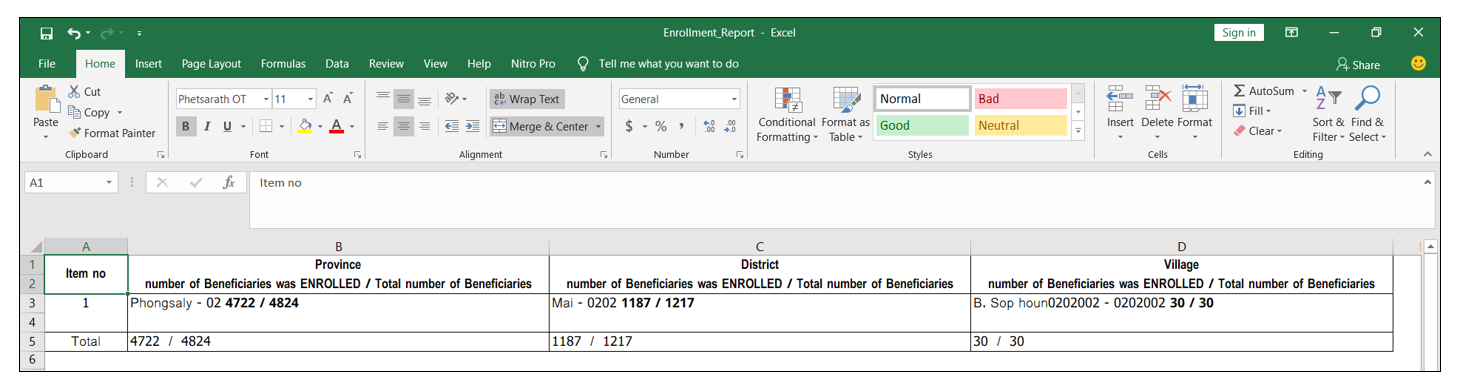Switch to the Data tab

[x=337, y=63]
